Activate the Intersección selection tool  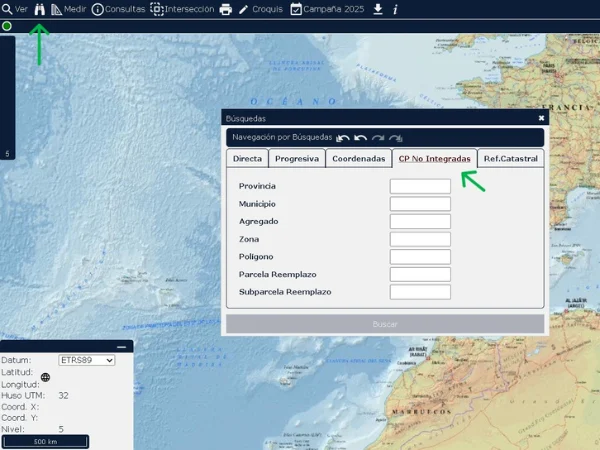click(181, 9)
